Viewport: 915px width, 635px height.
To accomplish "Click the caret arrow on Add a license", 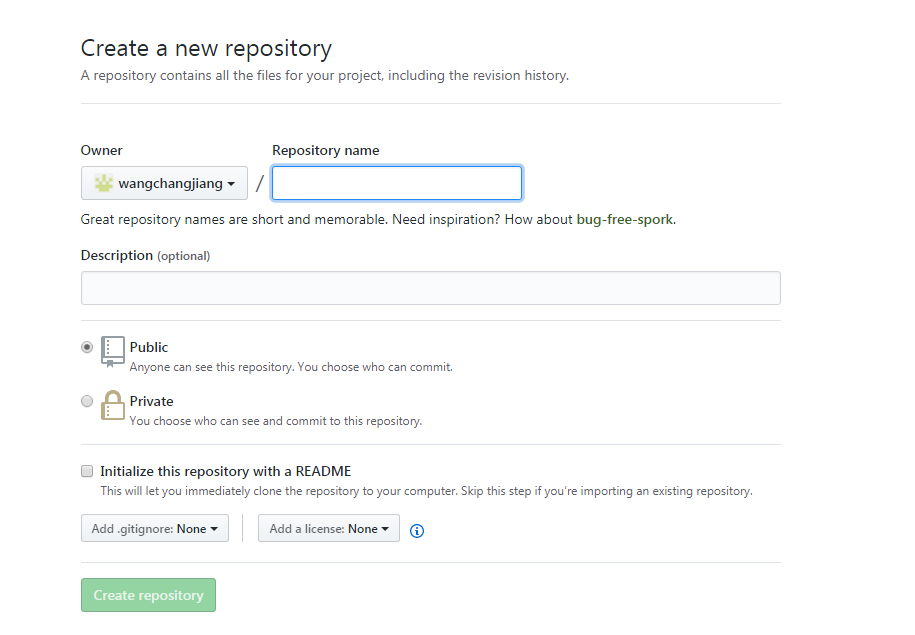I will coord(385,529).
